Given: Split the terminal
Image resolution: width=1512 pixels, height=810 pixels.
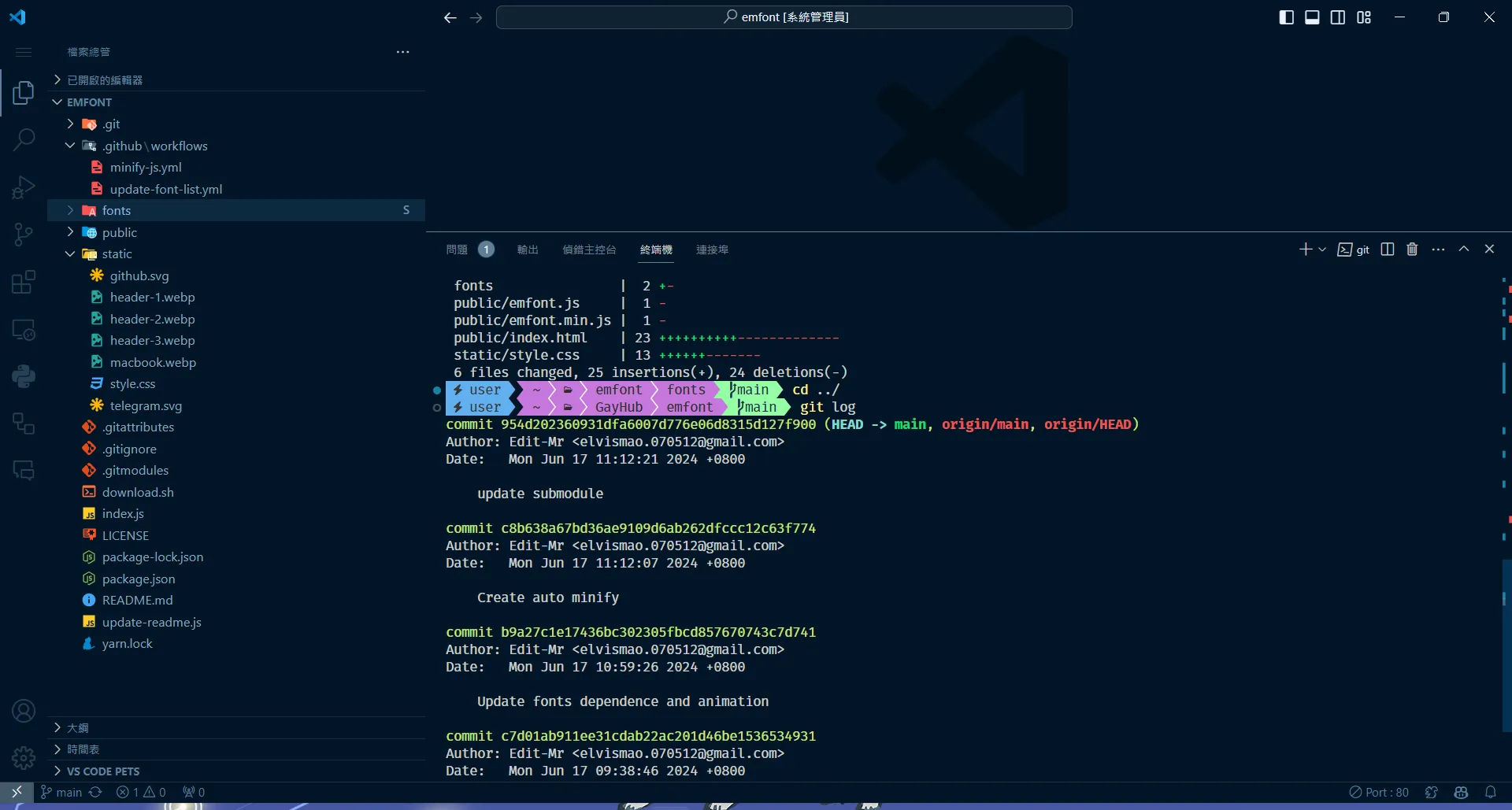Looking at the screenshot, I should [1388, 250].
